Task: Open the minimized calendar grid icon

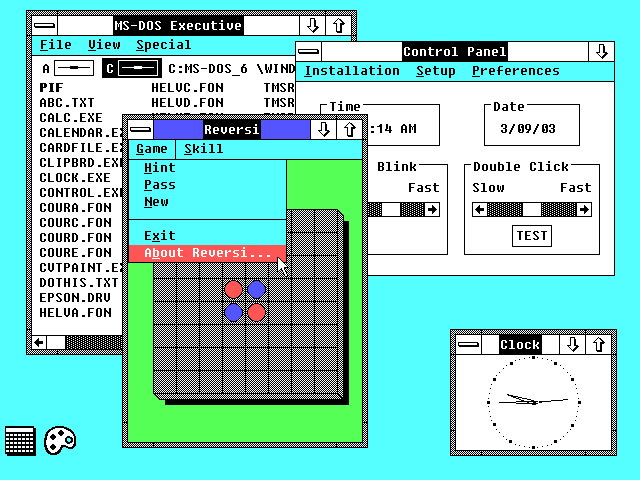Action: [20, 441]
